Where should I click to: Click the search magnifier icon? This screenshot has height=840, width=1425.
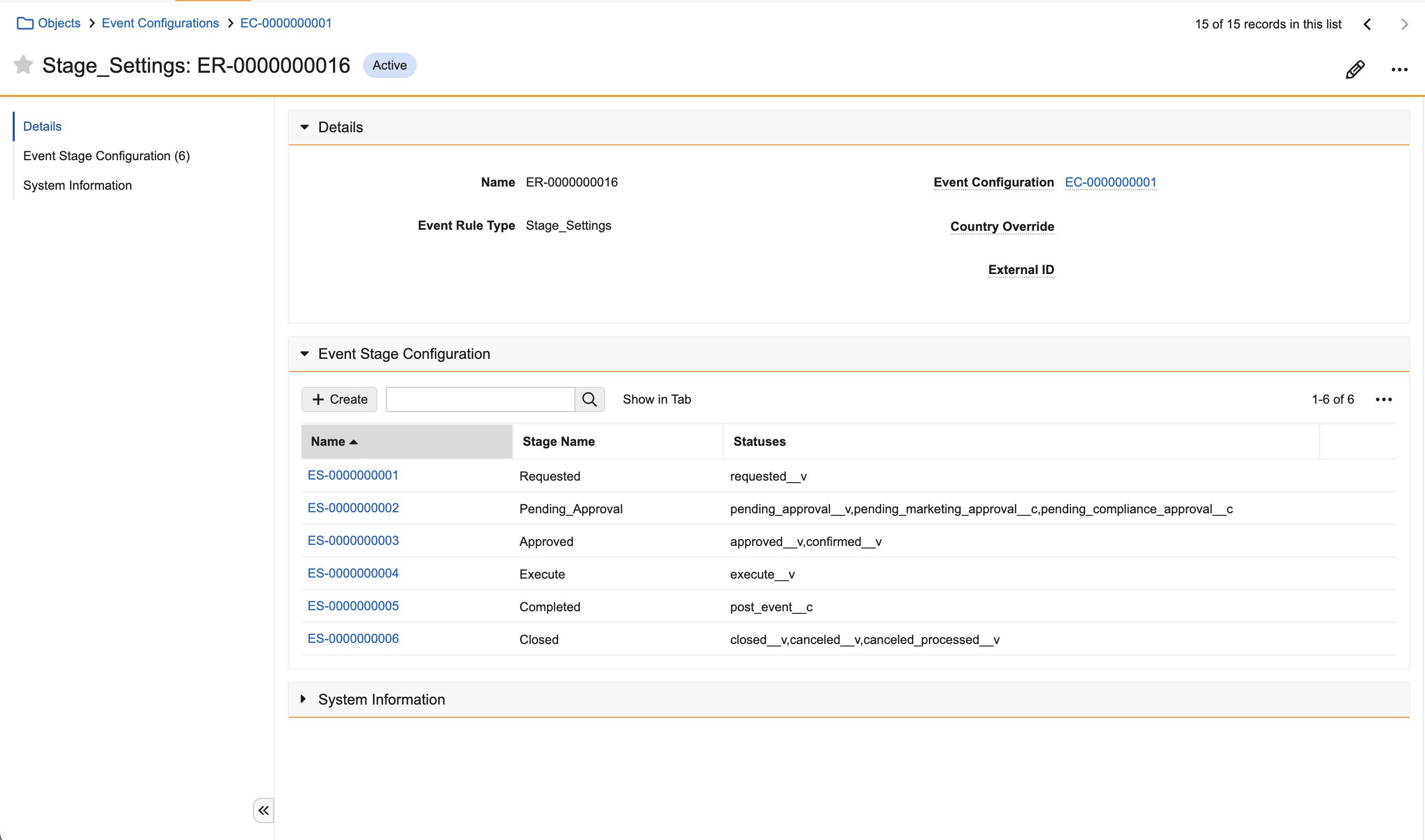(589, 399)
